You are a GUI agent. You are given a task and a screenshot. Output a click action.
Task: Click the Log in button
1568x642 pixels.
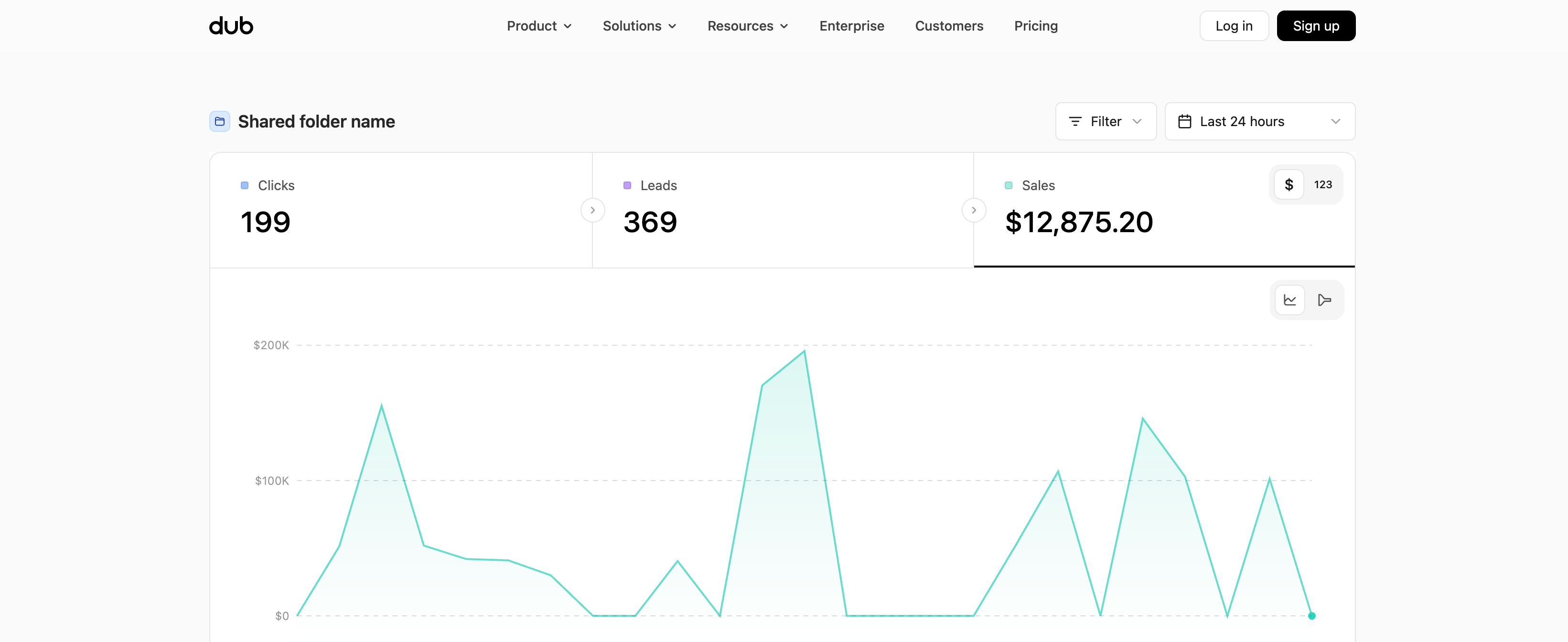pos(1234,26)
